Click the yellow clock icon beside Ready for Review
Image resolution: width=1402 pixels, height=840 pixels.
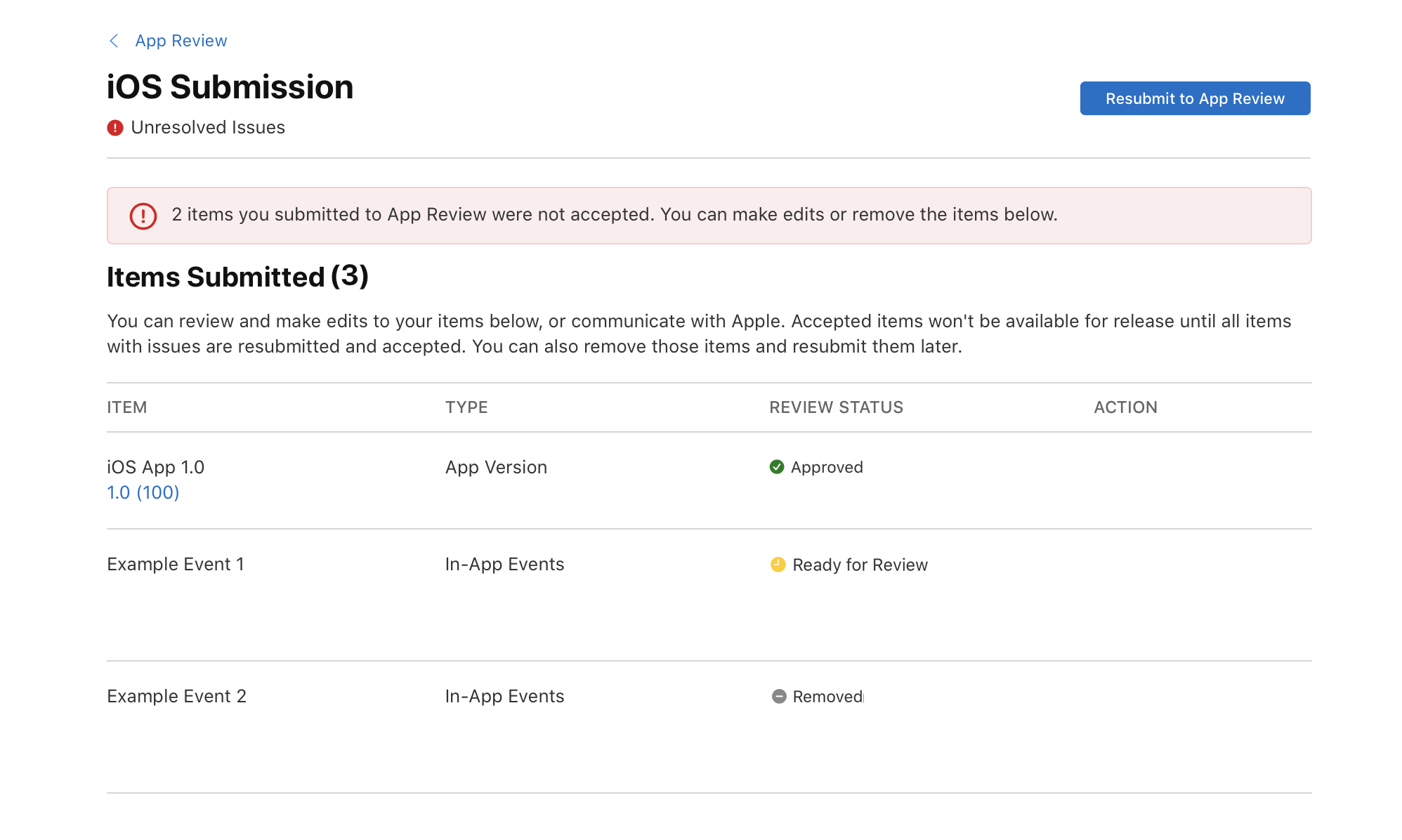tap(777, 565)
